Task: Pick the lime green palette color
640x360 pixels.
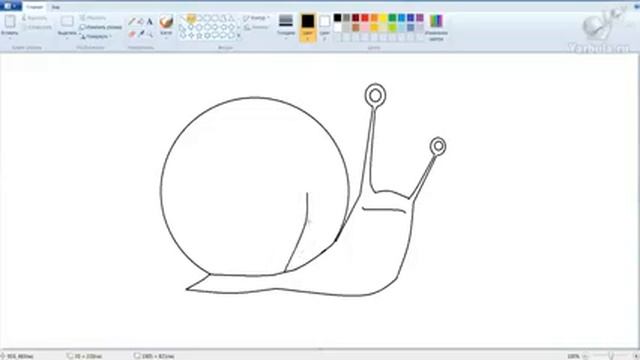Action: point(392,27)
